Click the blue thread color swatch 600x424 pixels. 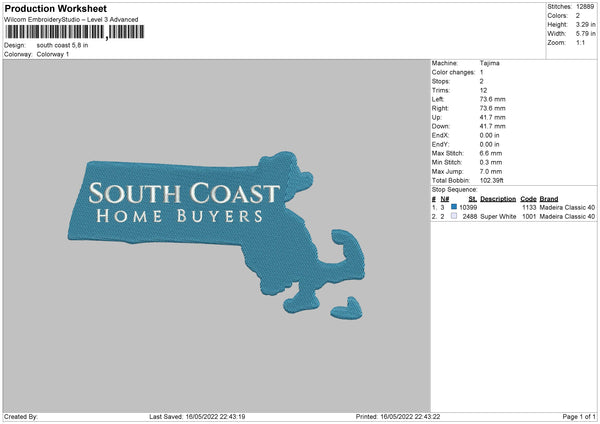click(x=454, y=207)
